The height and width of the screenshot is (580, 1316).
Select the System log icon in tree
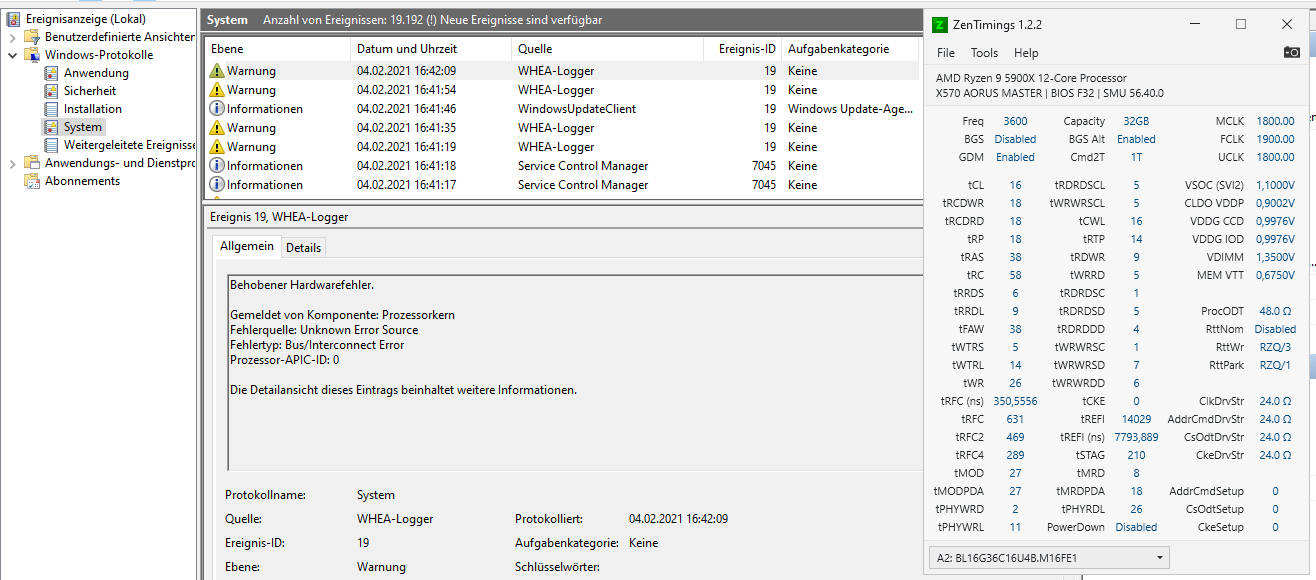[x=52, y=127]
